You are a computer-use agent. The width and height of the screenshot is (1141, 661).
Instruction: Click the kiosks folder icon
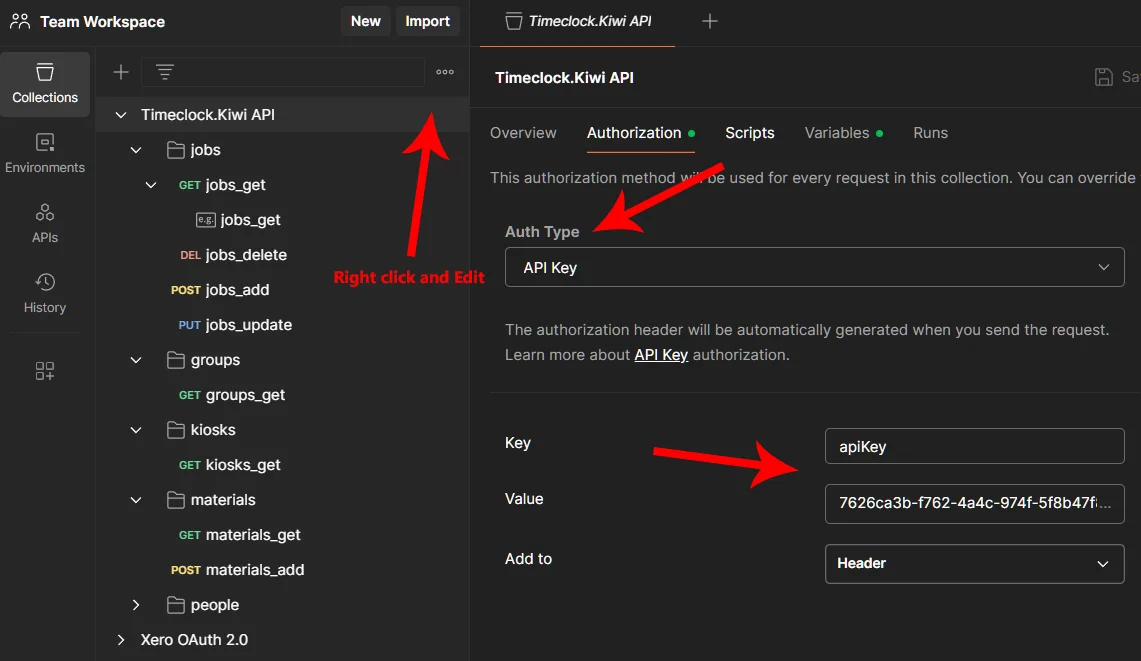175,430
